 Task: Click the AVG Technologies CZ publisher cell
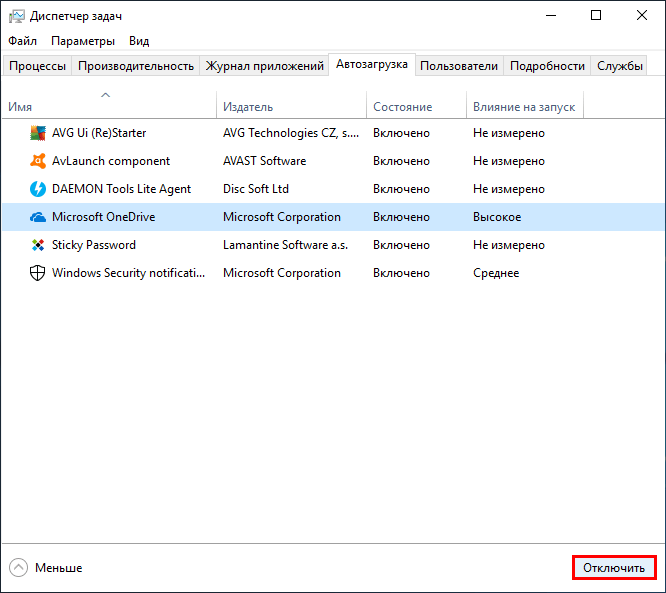(x=291, y=133)
